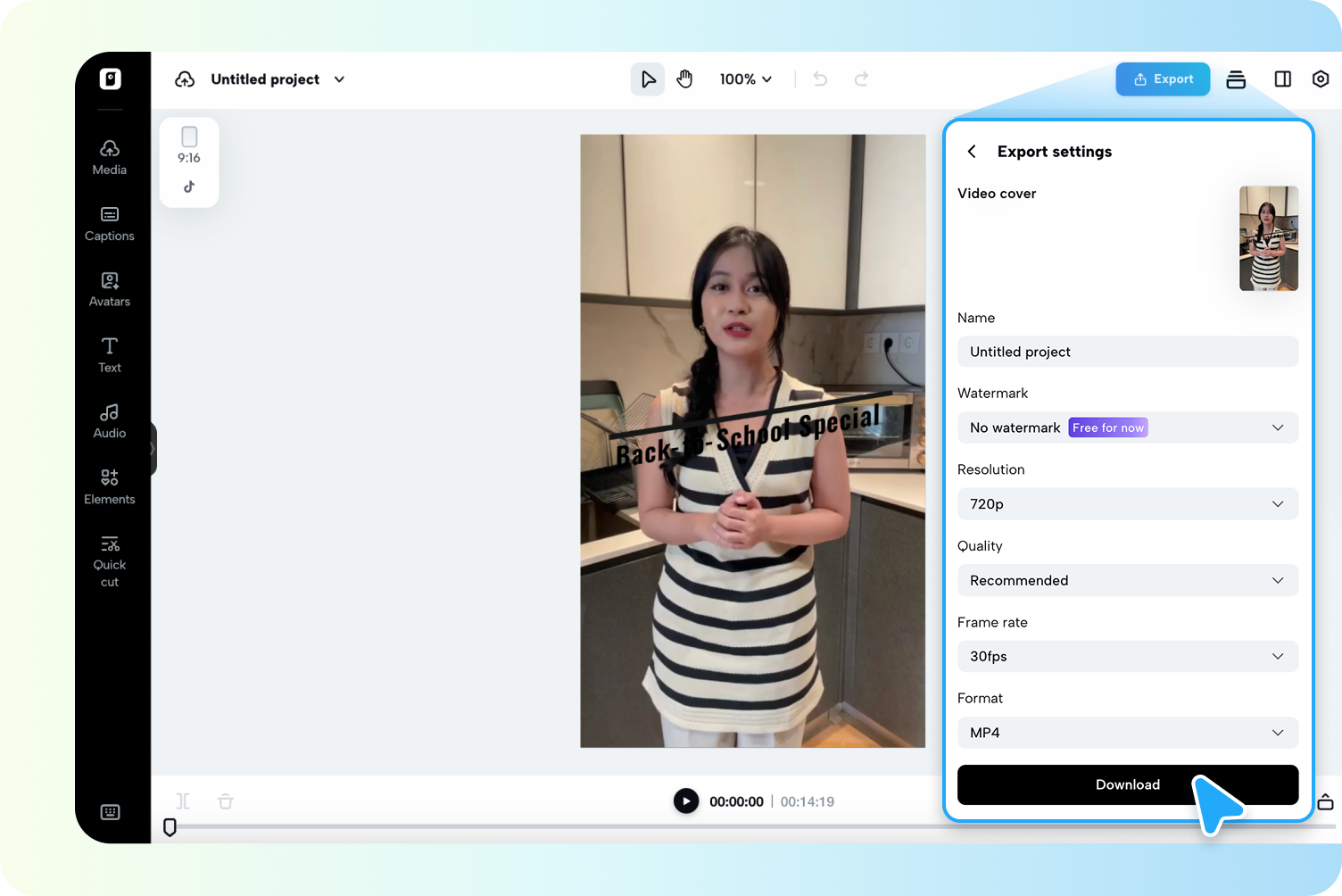The width and height of the screenshot is (1342, 896).
Task: Redo the last action
Action: [861, 79]
